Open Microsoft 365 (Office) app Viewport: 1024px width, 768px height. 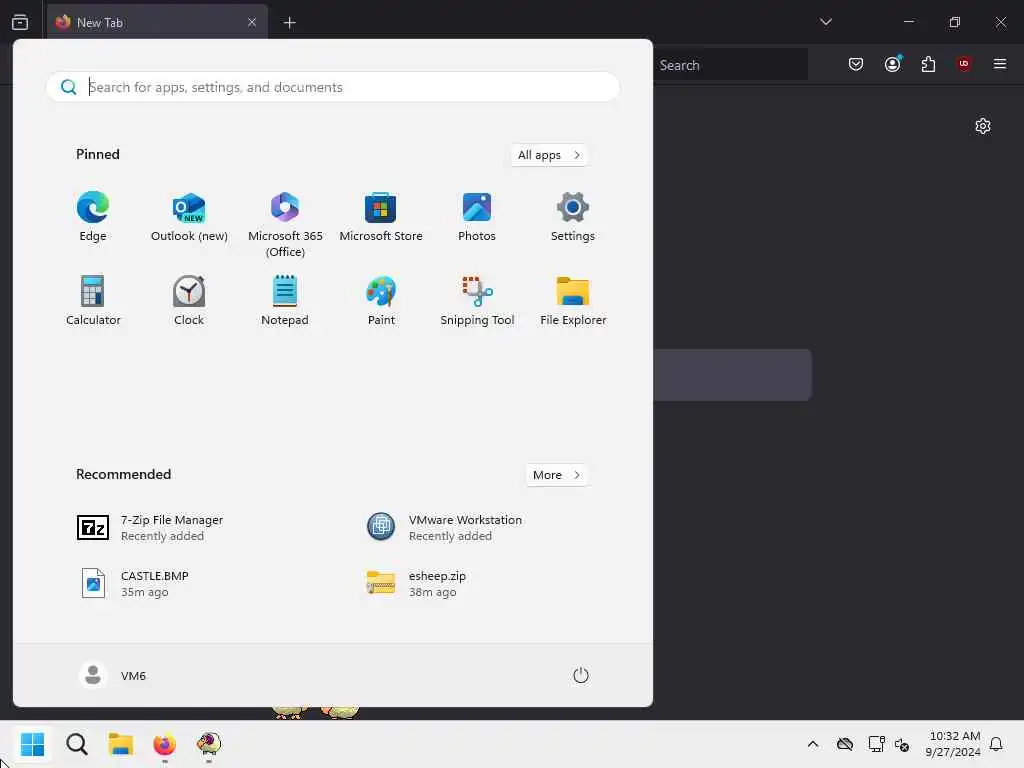285,225
